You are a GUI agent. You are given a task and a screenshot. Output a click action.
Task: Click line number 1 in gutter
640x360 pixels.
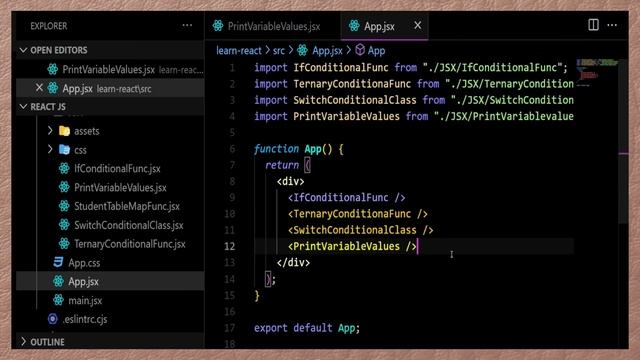pos(232,68)
